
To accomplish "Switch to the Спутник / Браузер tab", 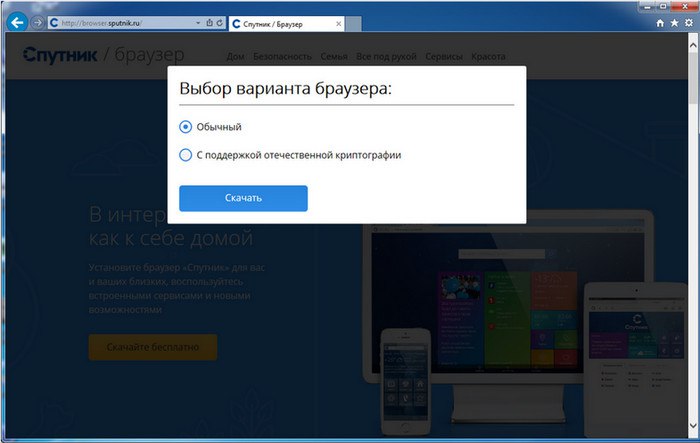I will [x=286, y=24].
